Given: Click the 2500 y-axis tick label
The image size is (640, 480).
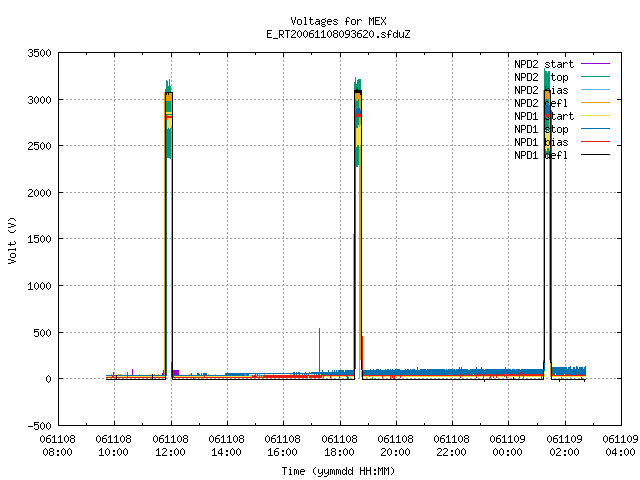Looking at the screenshot, I should pos(39,146).
